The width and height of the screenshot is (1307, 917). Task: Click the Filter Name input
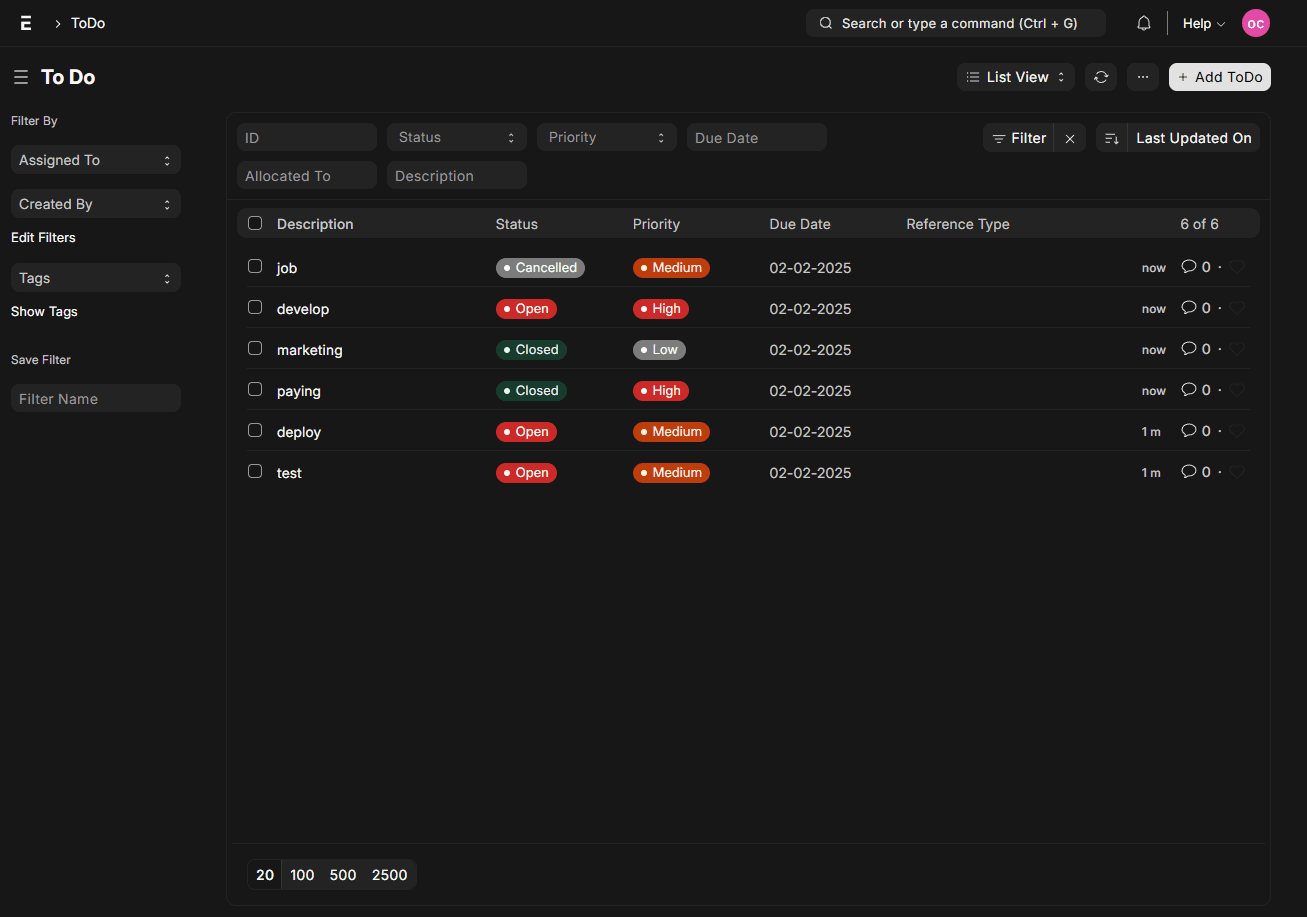coord(96,398)
